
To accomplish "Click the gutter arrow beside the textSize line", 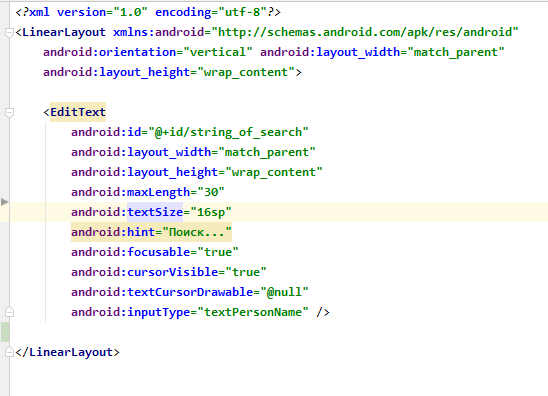I will 5,202.
